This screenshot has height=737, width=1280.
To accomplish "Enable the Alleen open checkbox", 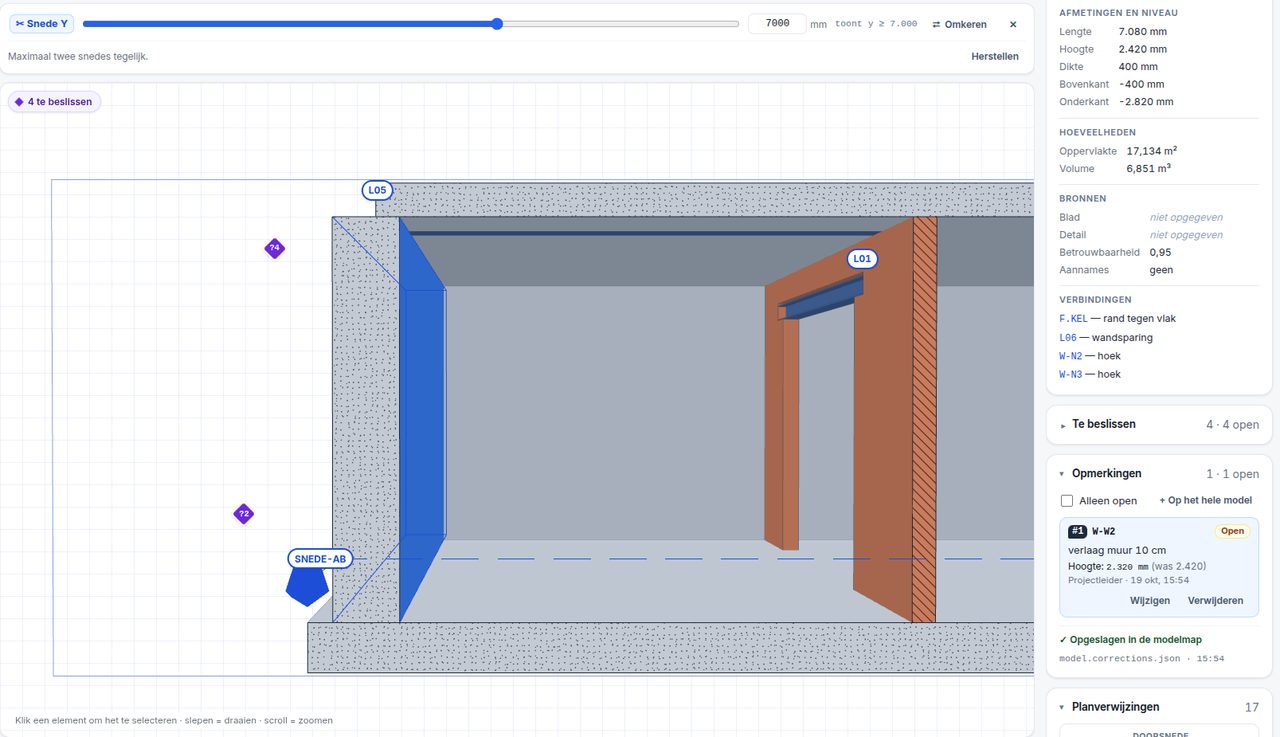I will (x=1067, y=501).
